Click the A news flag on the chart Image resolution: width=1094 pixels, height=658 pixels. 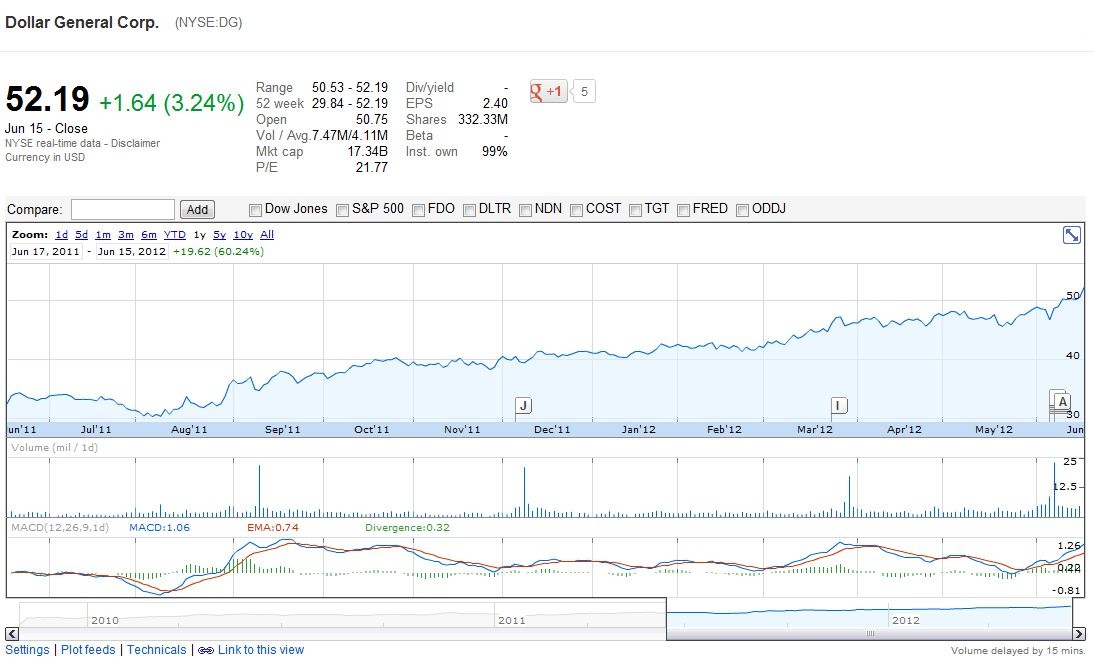pos(1063,402)
